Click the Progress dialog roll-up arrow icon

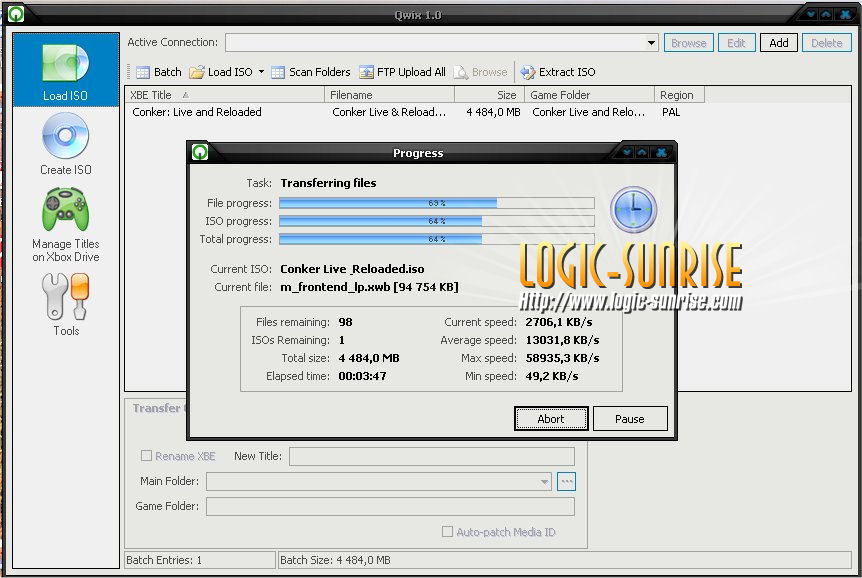[642, 152]
